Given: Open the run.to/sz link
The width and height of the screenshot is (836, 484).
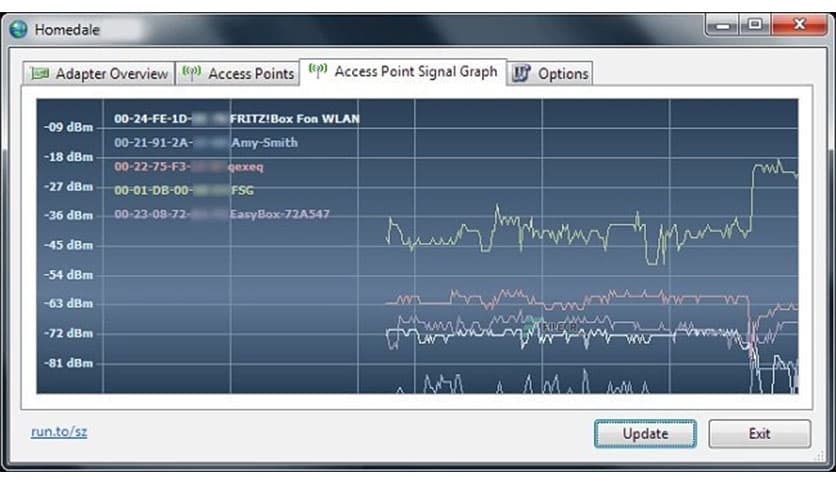Looking at the screenshot, I should click(59, 431).
